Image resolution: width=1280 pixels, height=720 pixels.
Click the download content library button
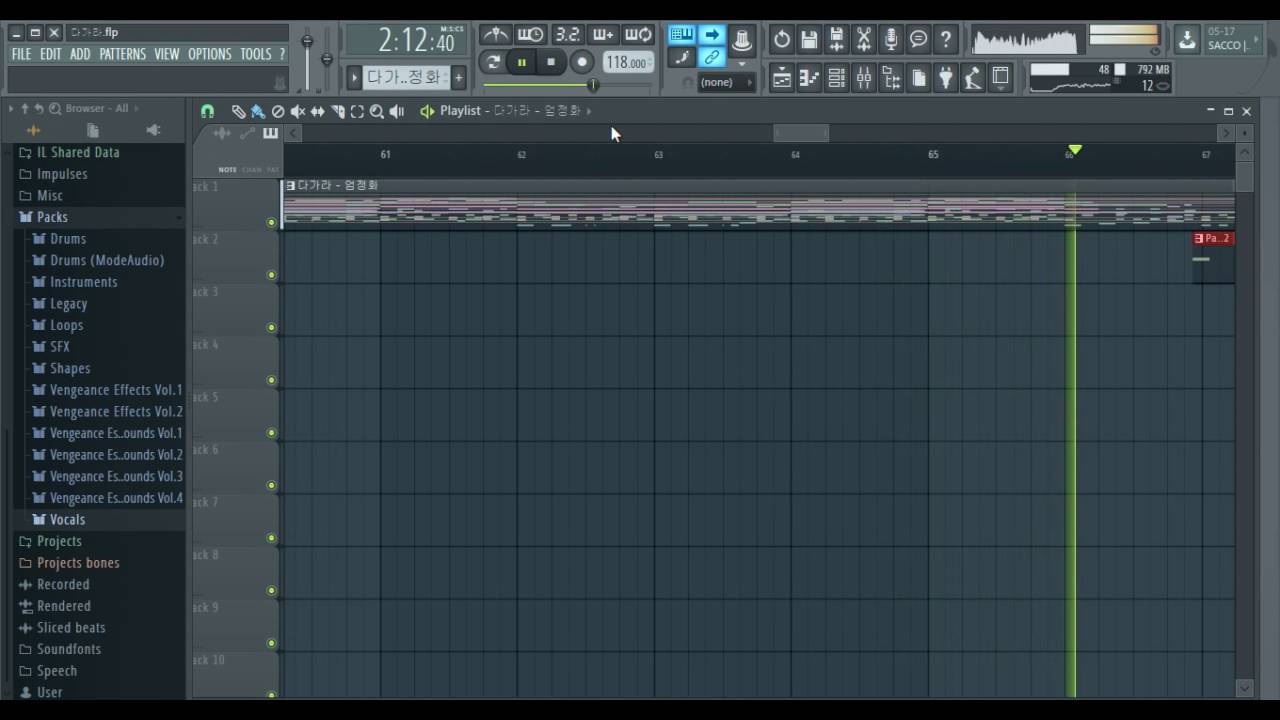[x=1187, y=40]
